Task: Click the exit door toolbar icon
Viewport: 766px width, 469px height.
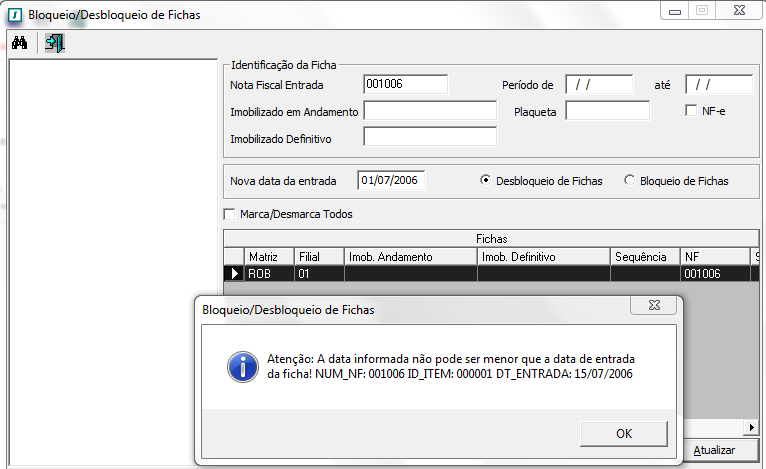Action: pyautogui.click(x=55, y=43)
